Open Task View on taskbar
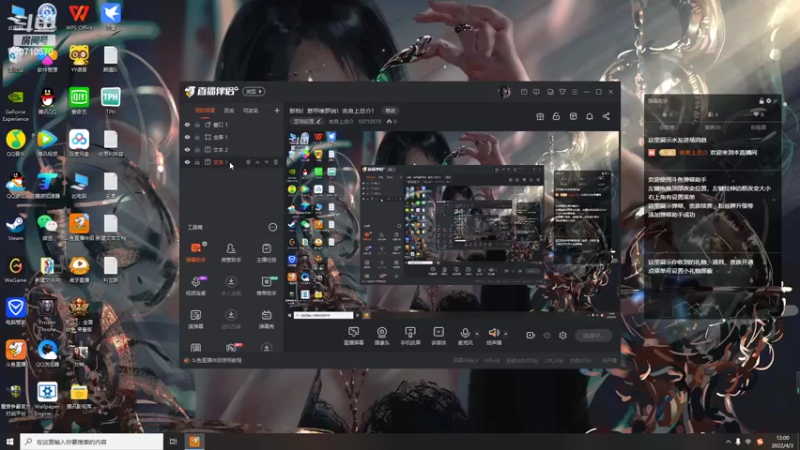This screenshot has height=450, width=800. 173,441
